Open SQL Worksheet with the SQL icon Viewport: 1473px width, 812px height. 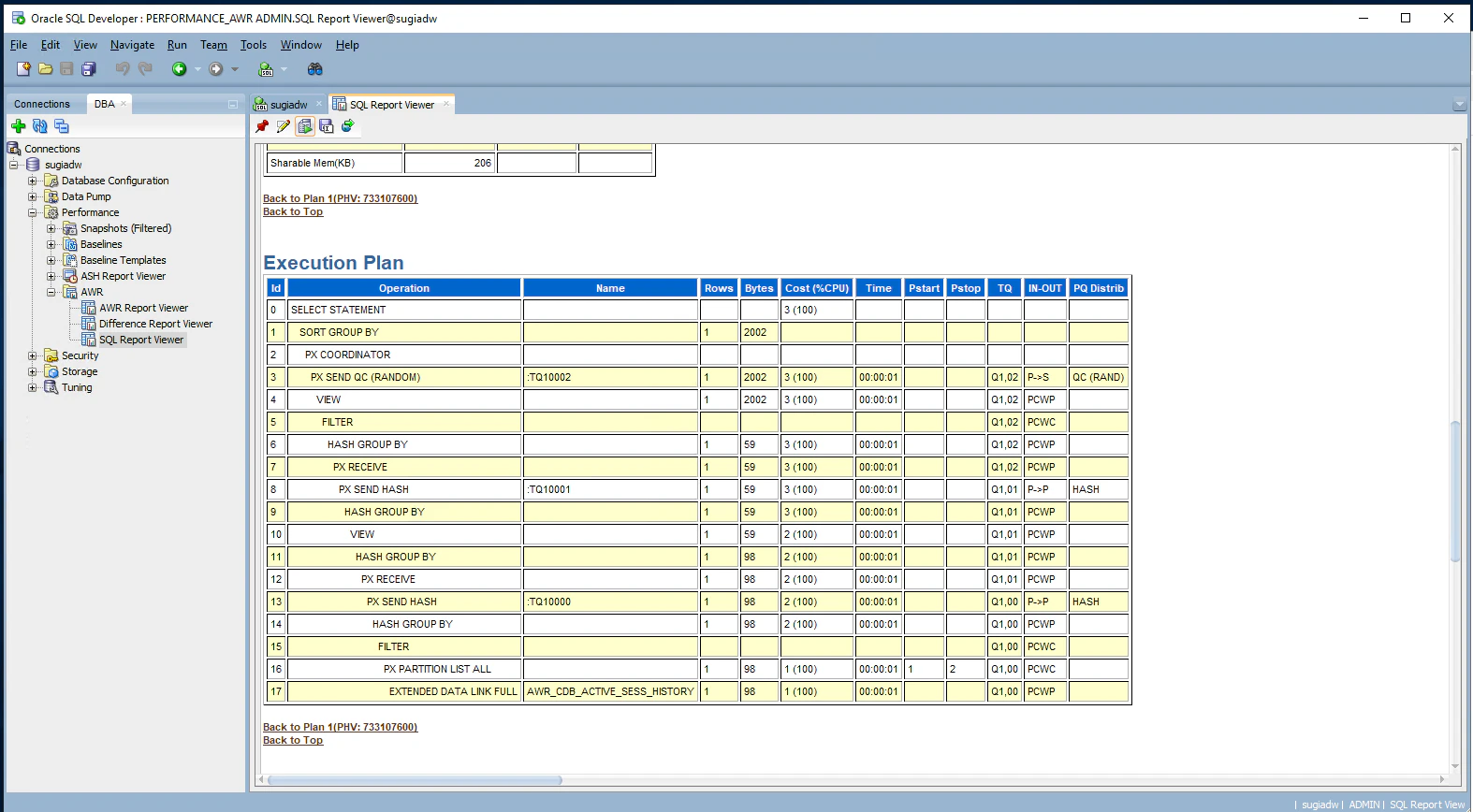coord(266,69)
